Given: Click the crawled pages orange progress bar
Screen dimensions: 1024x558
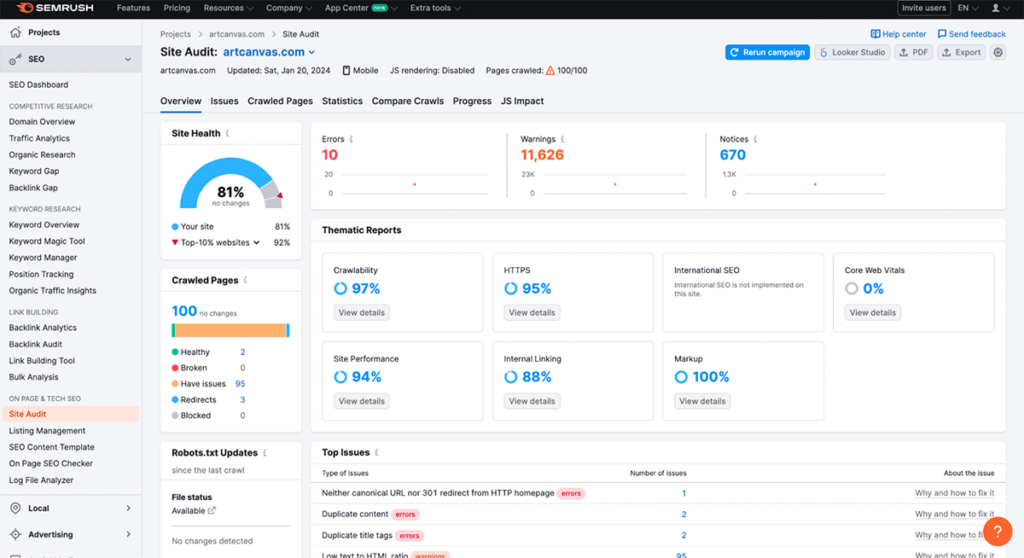Looking at the screenshot, I should (x=229, y=331).
